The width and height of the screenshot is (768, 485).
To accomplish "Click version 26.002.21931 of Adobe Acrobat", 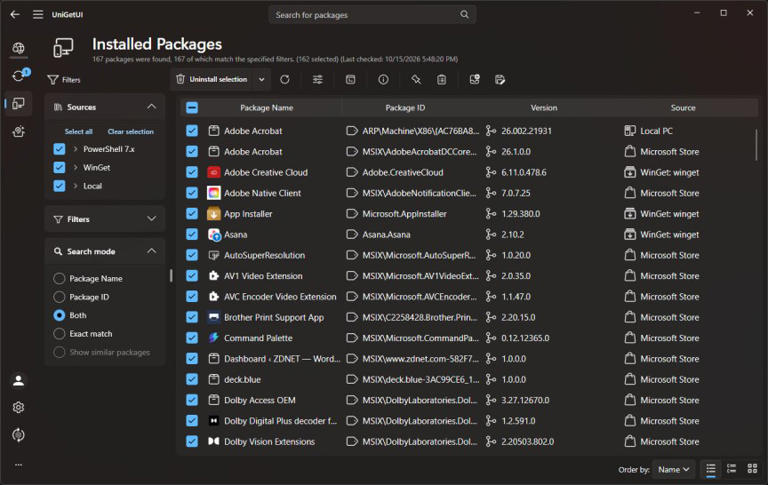I will (x=526, y=131).
